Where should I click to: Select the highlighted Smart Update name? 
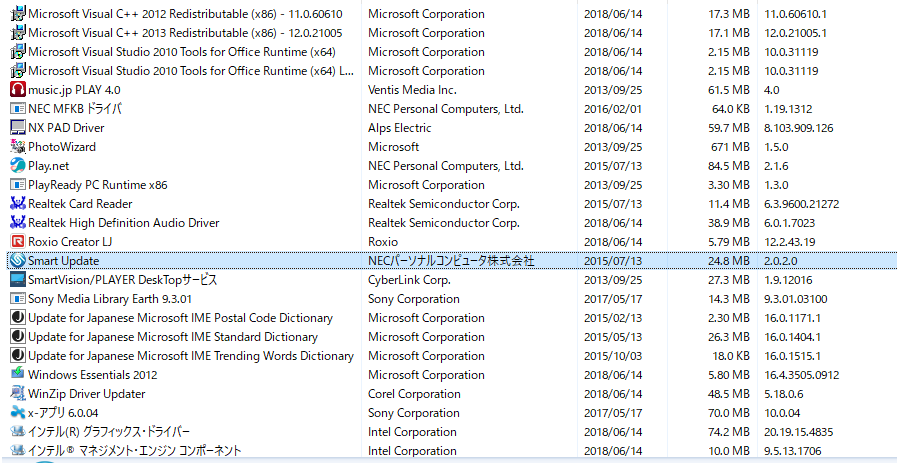(63, 261)
